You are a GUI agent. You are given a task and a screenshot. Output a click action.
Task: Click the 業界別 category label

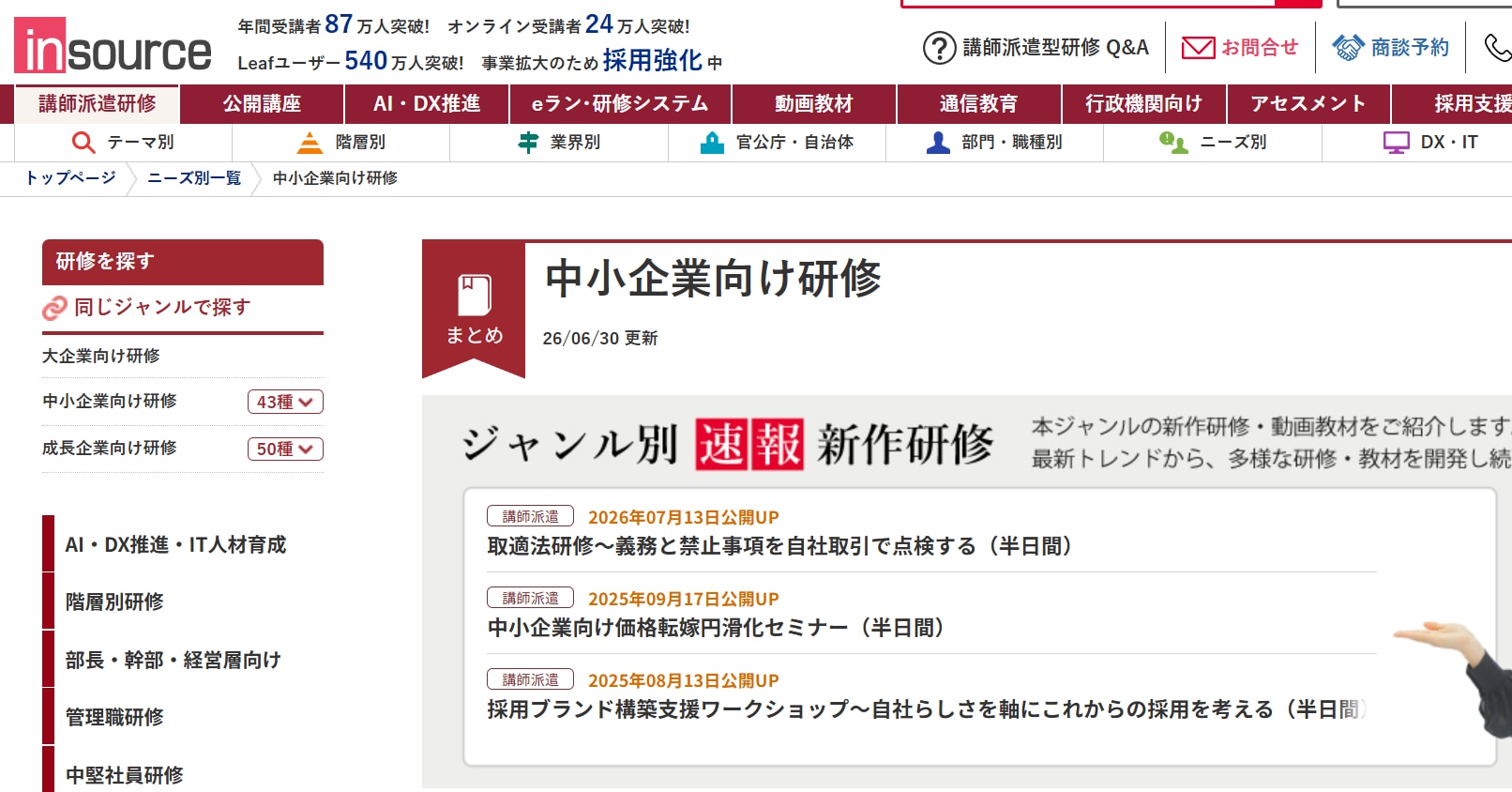point(575,143)
